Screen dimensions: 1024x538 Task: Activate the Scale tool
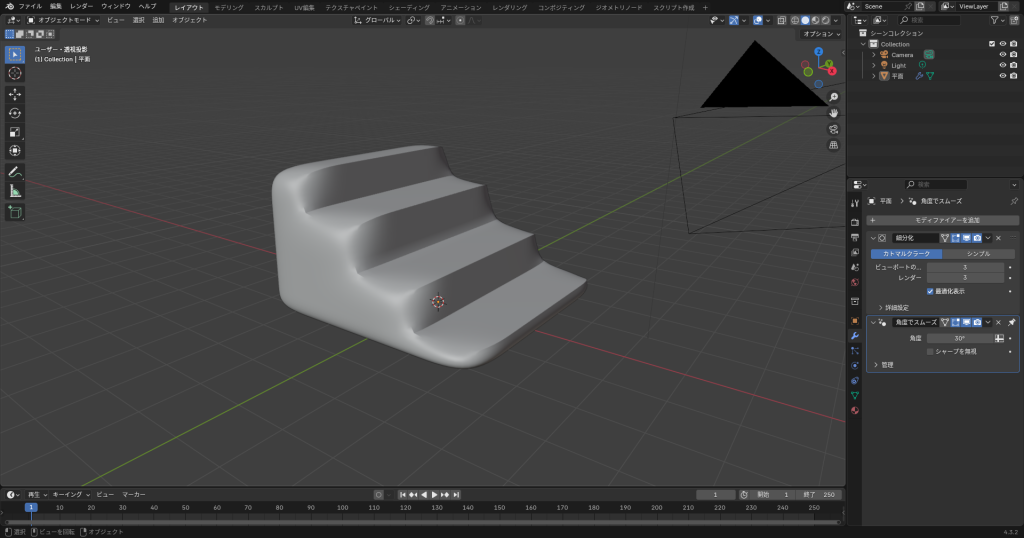pyautogui.click(x=15, y=132)
